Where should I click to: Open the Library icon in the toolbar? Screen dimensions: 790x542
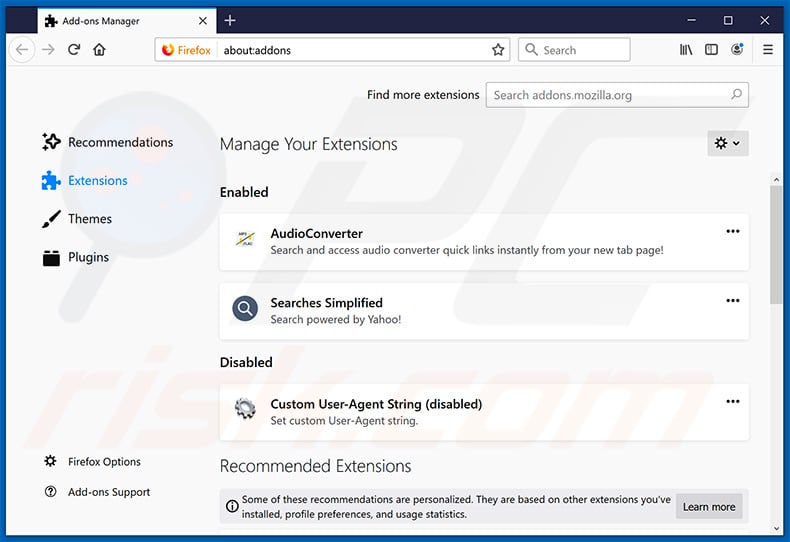tap(686, 50)
